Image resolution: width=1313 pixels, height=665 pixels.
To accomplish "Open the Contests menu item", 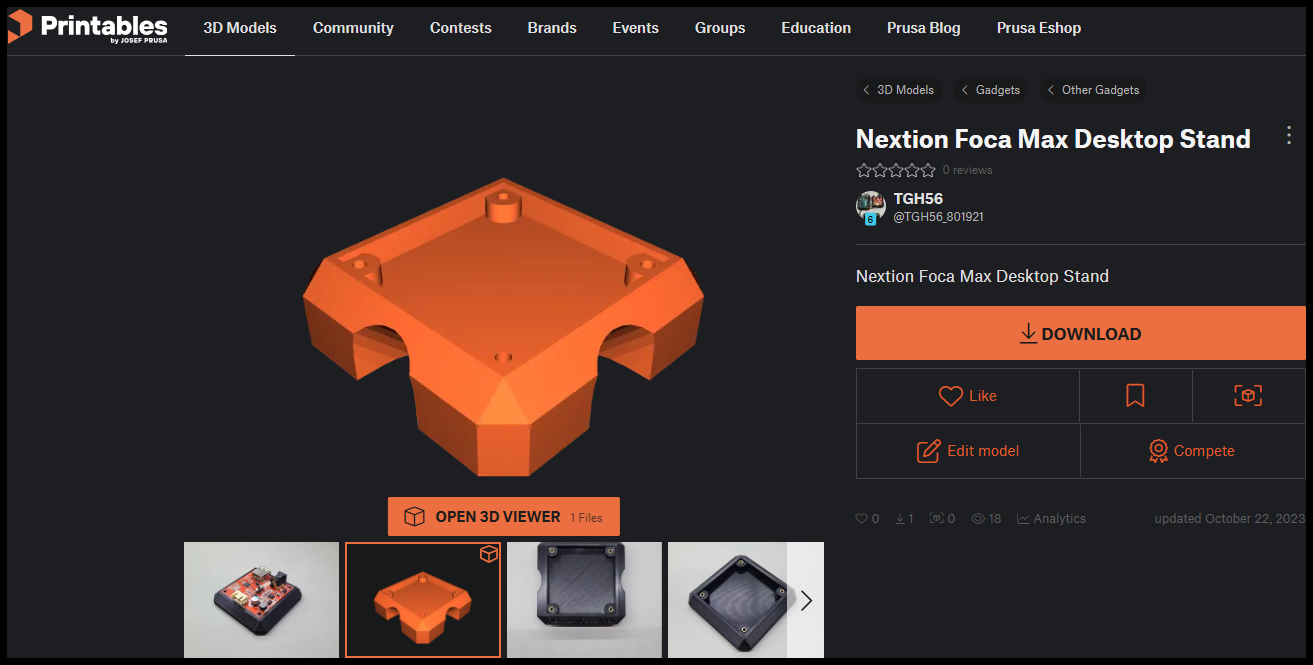I will point(460,28).
